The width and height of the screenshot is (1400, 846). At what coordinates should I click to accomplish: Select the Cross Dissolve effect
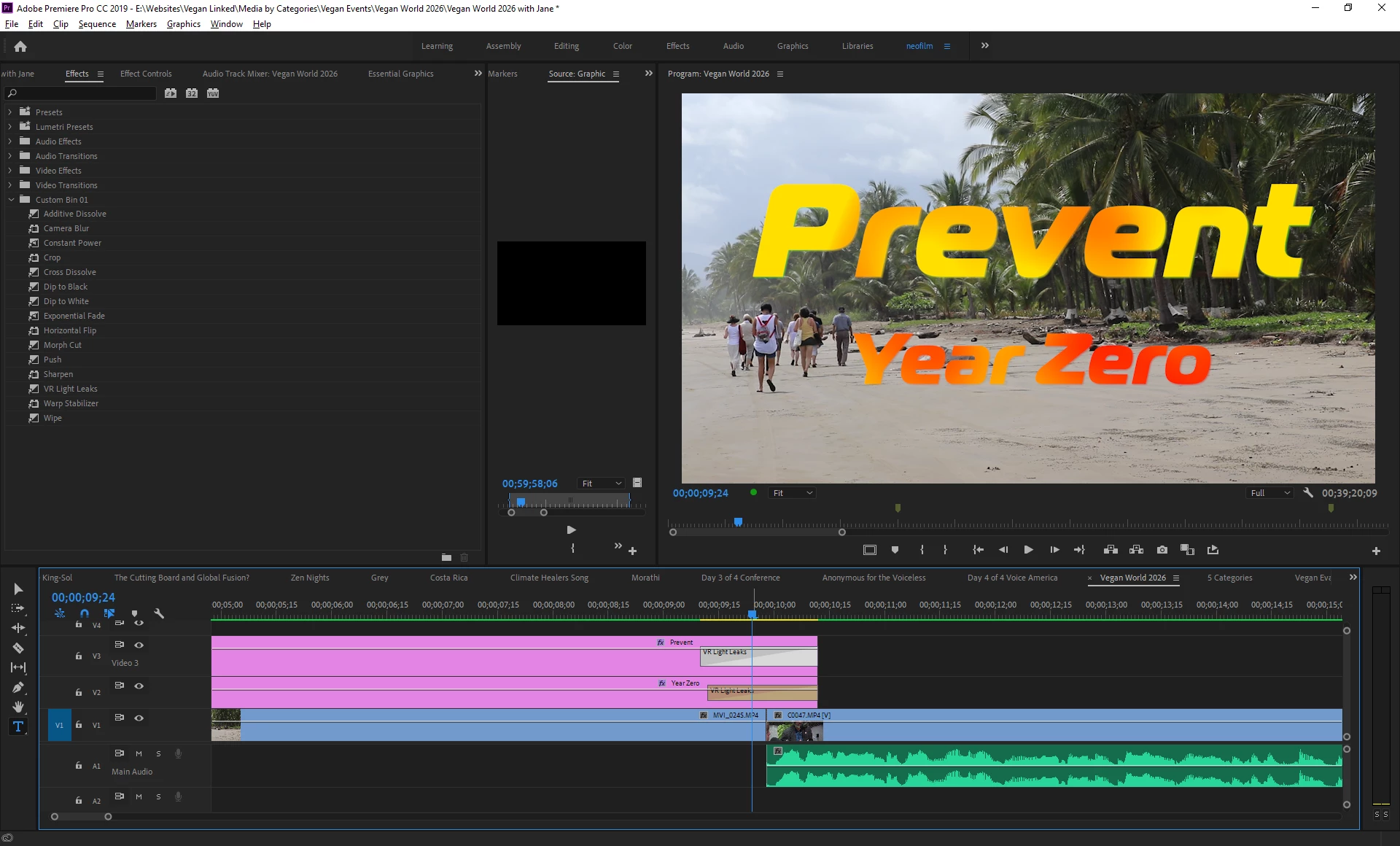(x=69, y=272)
